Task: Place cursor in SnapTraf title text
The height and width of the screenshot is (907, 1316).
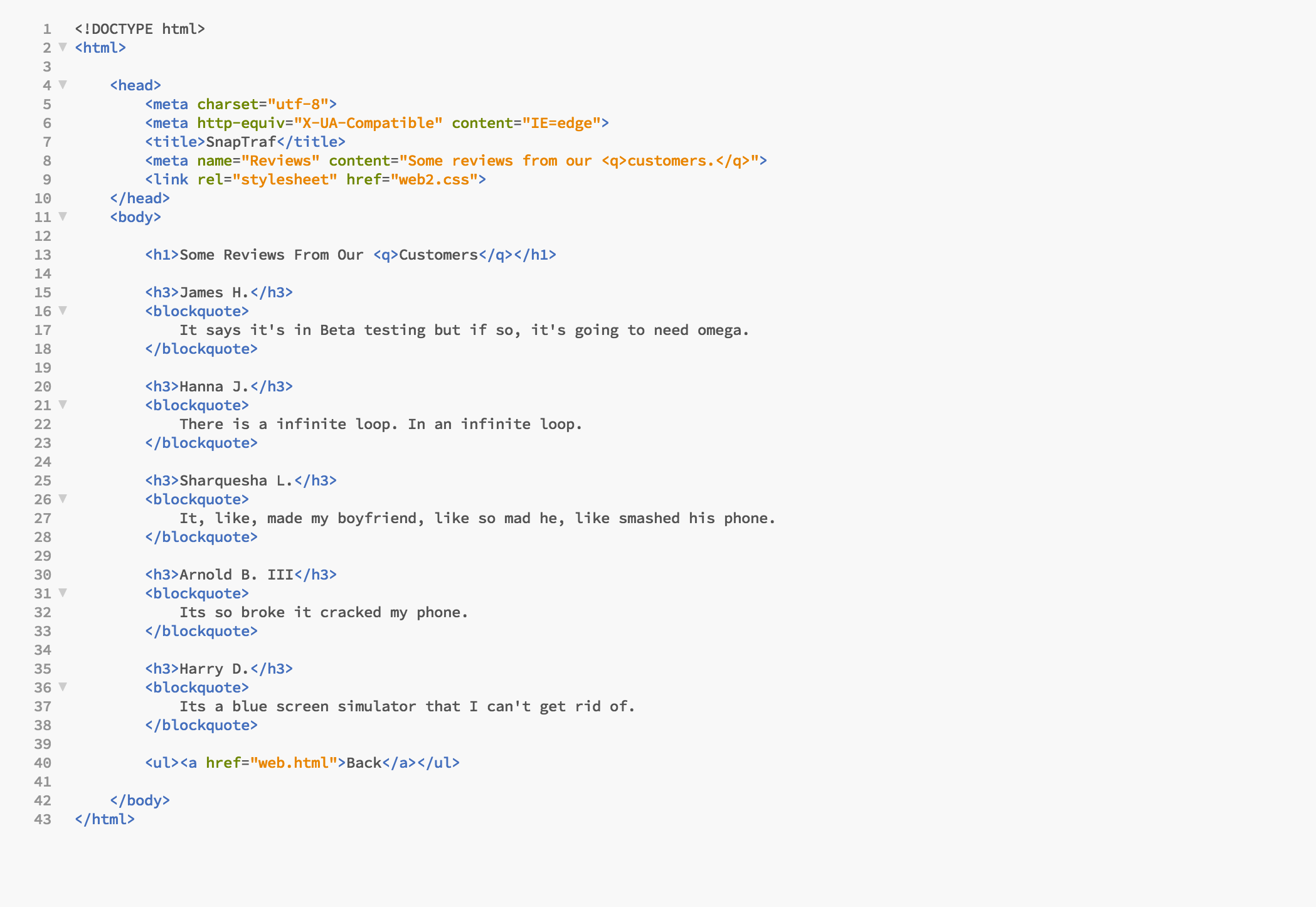Action: (x=241, y=142)
